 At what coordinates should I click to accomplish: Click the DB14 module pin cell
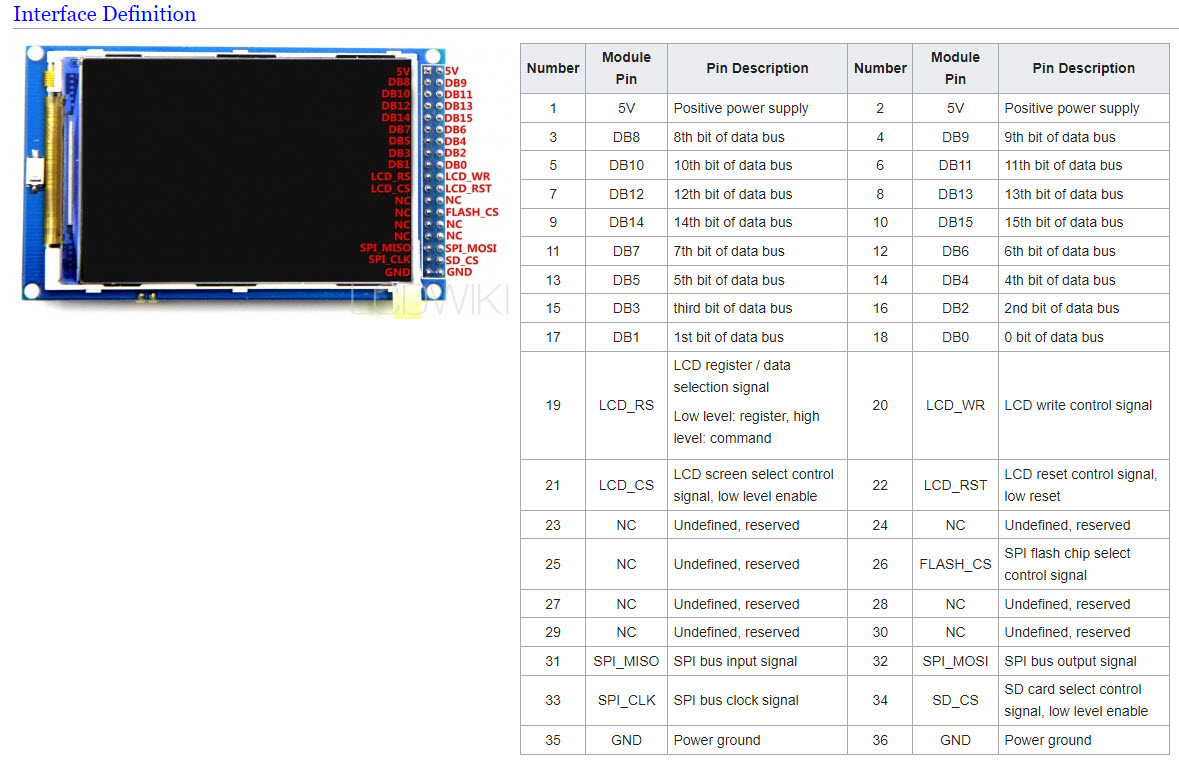(x=626, y=223)
